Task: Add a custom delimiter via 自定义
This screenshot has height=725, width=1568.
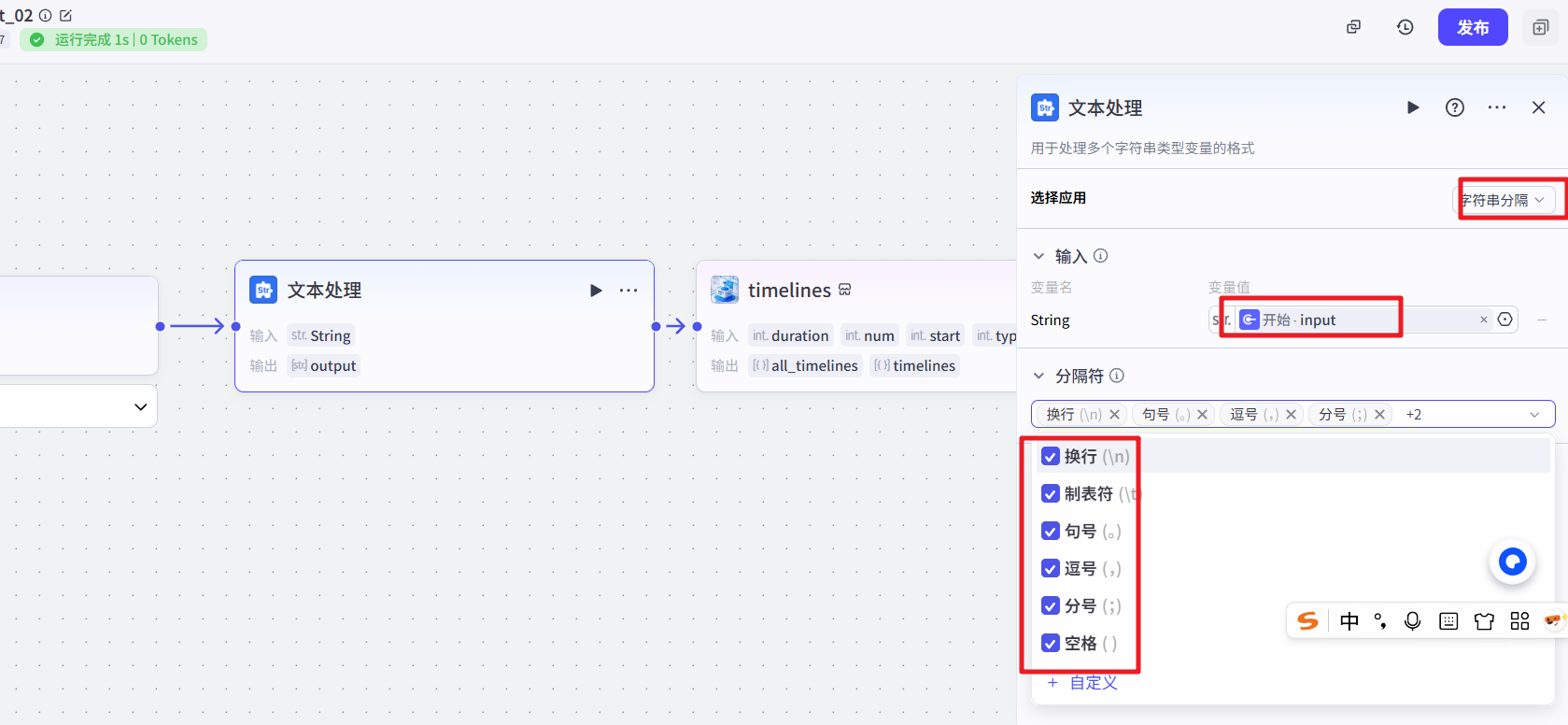Action: [1083, 683]
